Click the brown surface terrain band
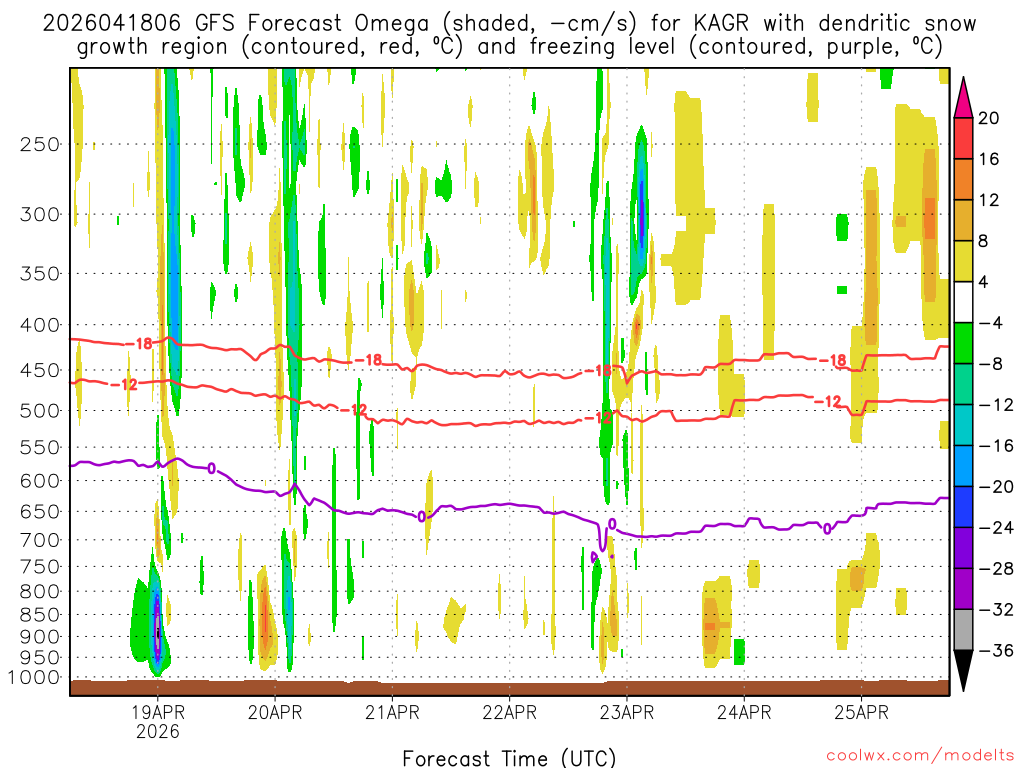The width and height of the screenshot is (1024, 768). pyautogui.click(x=509, y=688)
